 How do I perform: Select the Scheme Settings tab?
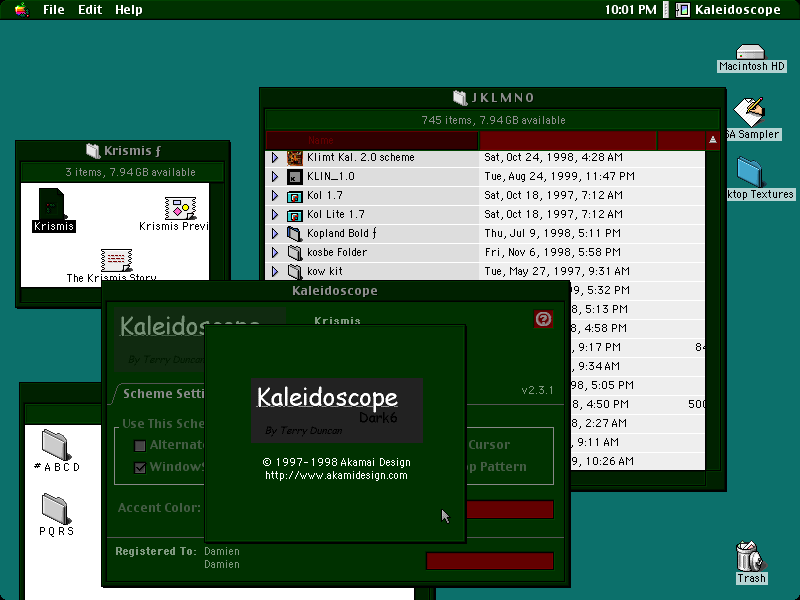point(162,393)
